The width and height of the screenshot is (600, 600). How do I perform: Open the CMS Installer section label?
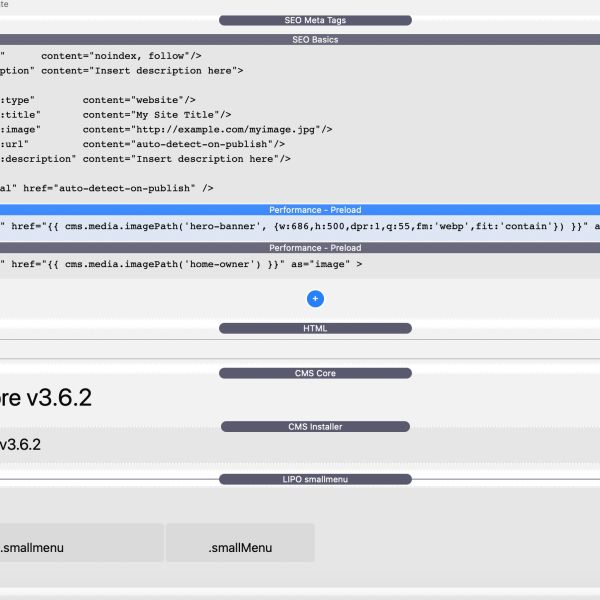[x=315, y=427]
